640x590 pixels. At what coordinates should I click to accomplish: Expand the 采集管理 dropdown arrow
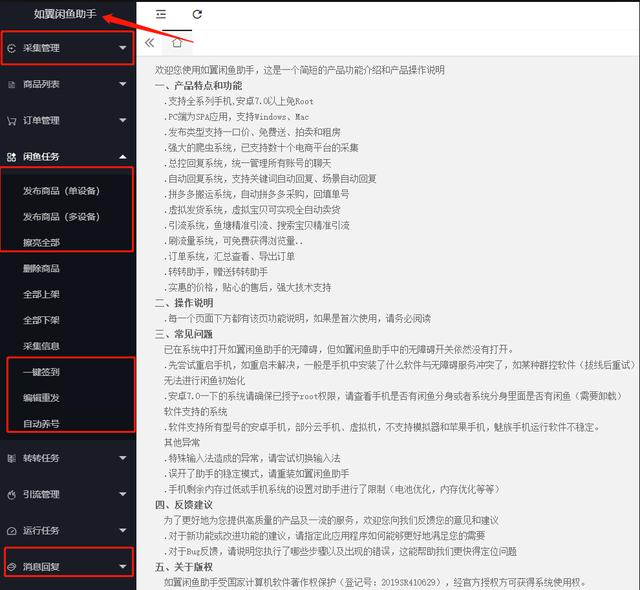tap(122, 47)
